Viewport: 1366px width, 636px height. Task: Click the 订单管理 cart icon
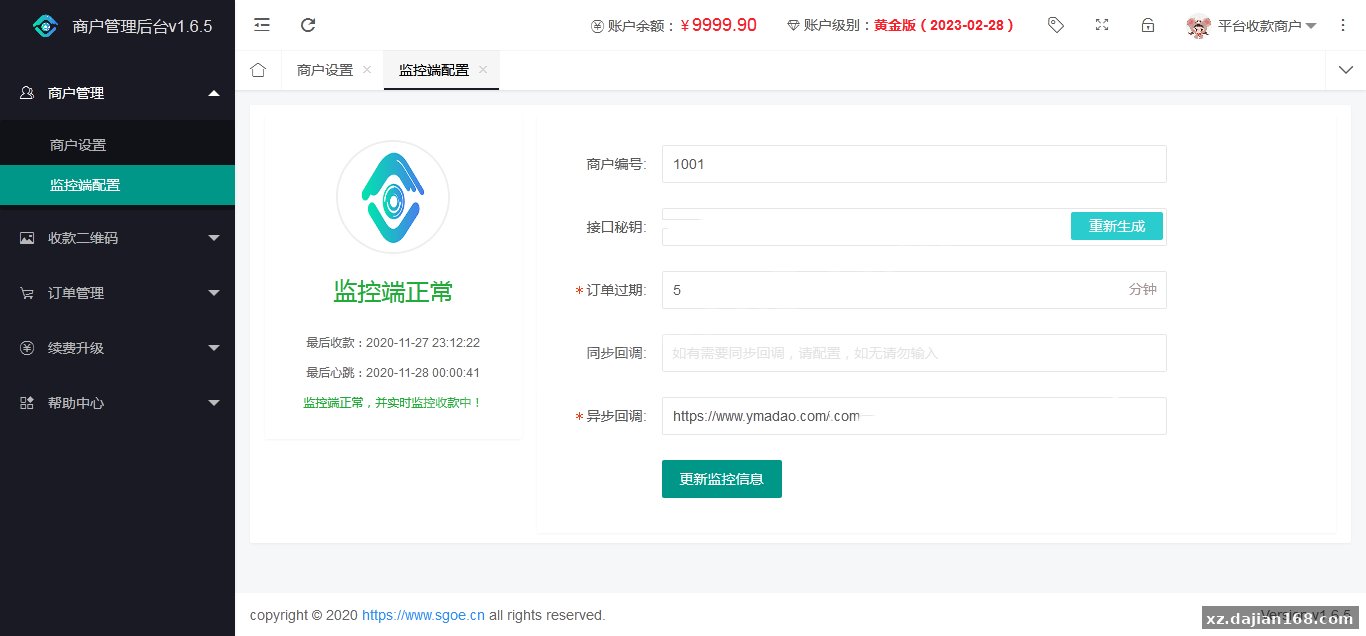point(27,293)
